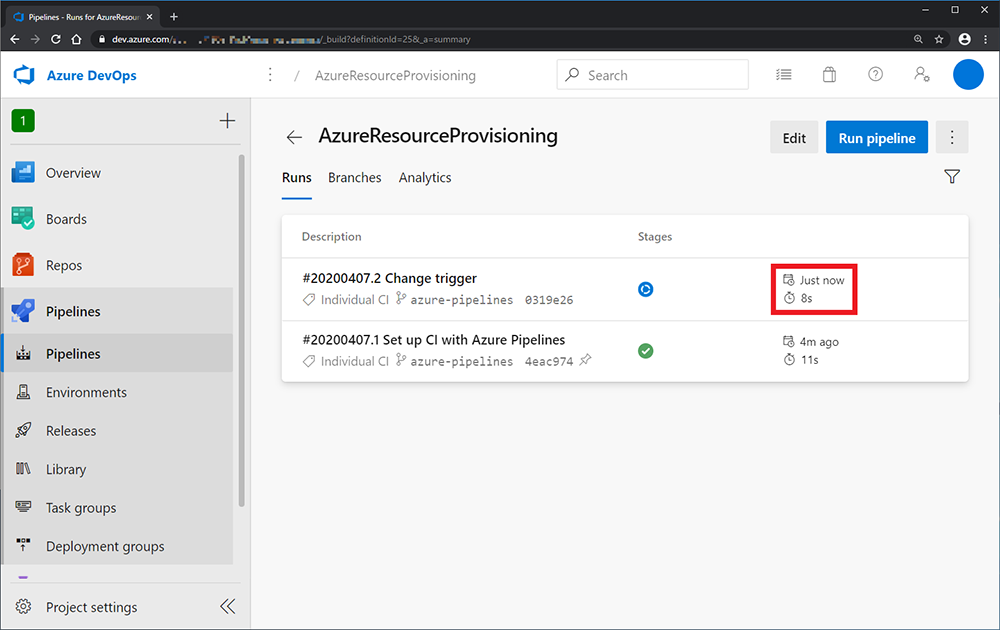1000x630 pixels.
Task: Close the Pipelines browser tab
Action: coord(149,17)
